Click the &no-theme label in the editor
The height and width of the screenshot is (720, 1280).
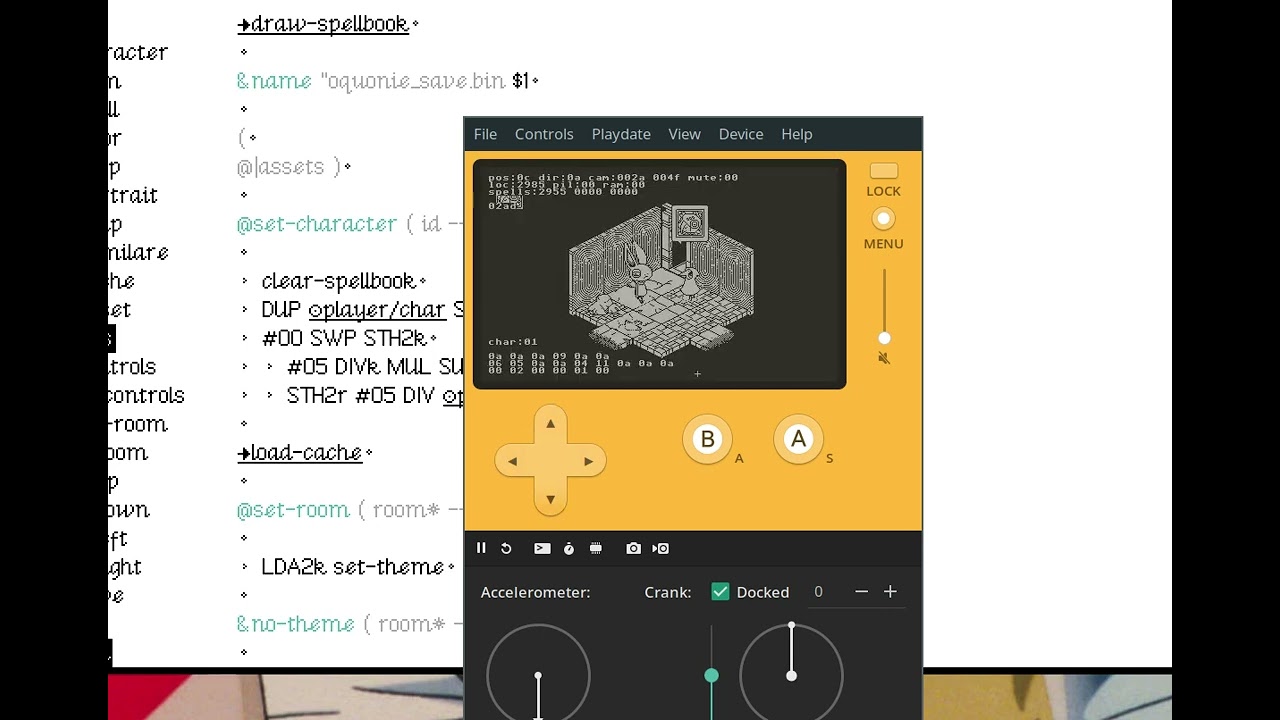296,624
